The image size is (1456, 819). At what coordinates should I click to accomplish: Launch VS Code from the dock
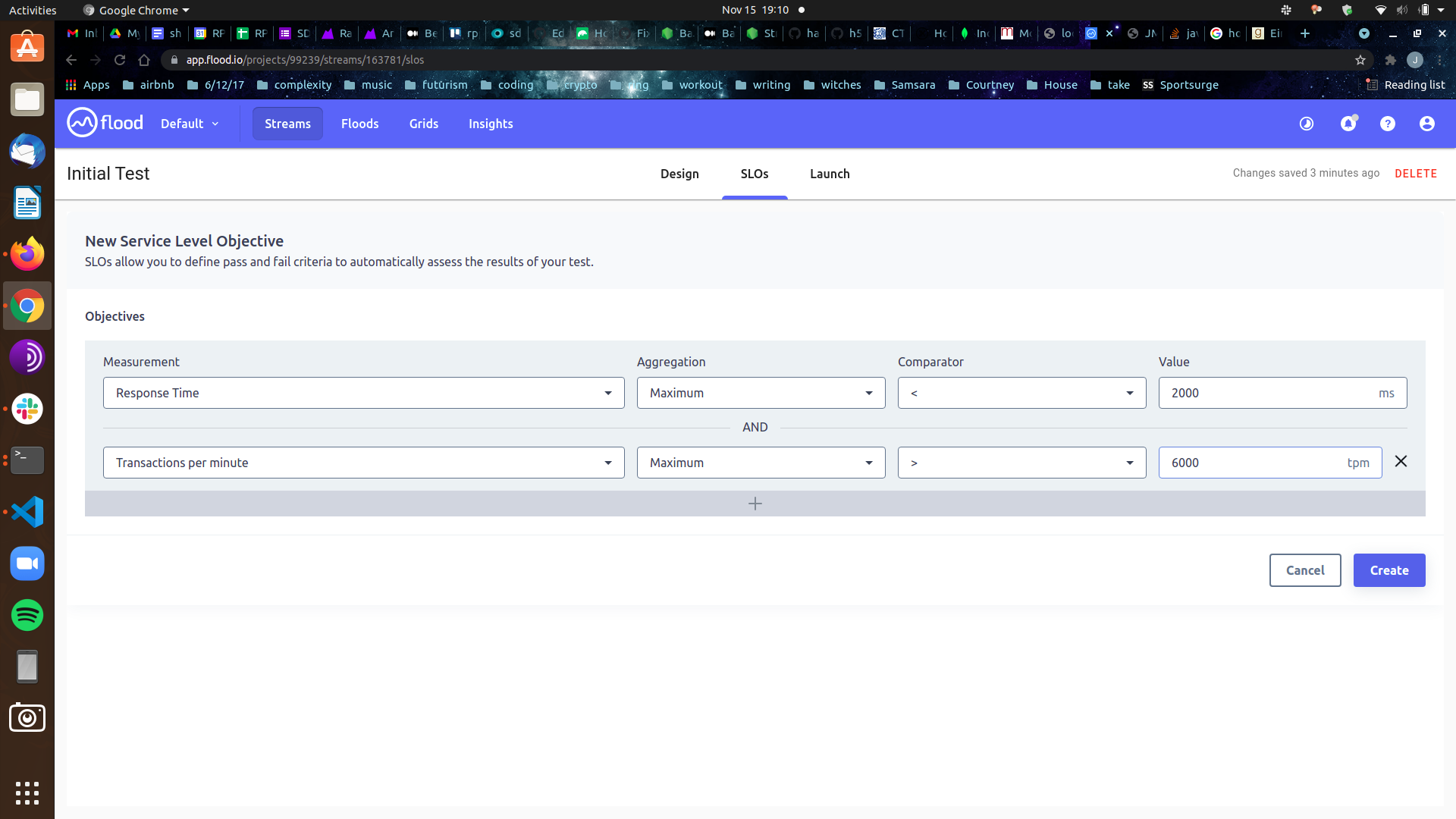(27, 511)
